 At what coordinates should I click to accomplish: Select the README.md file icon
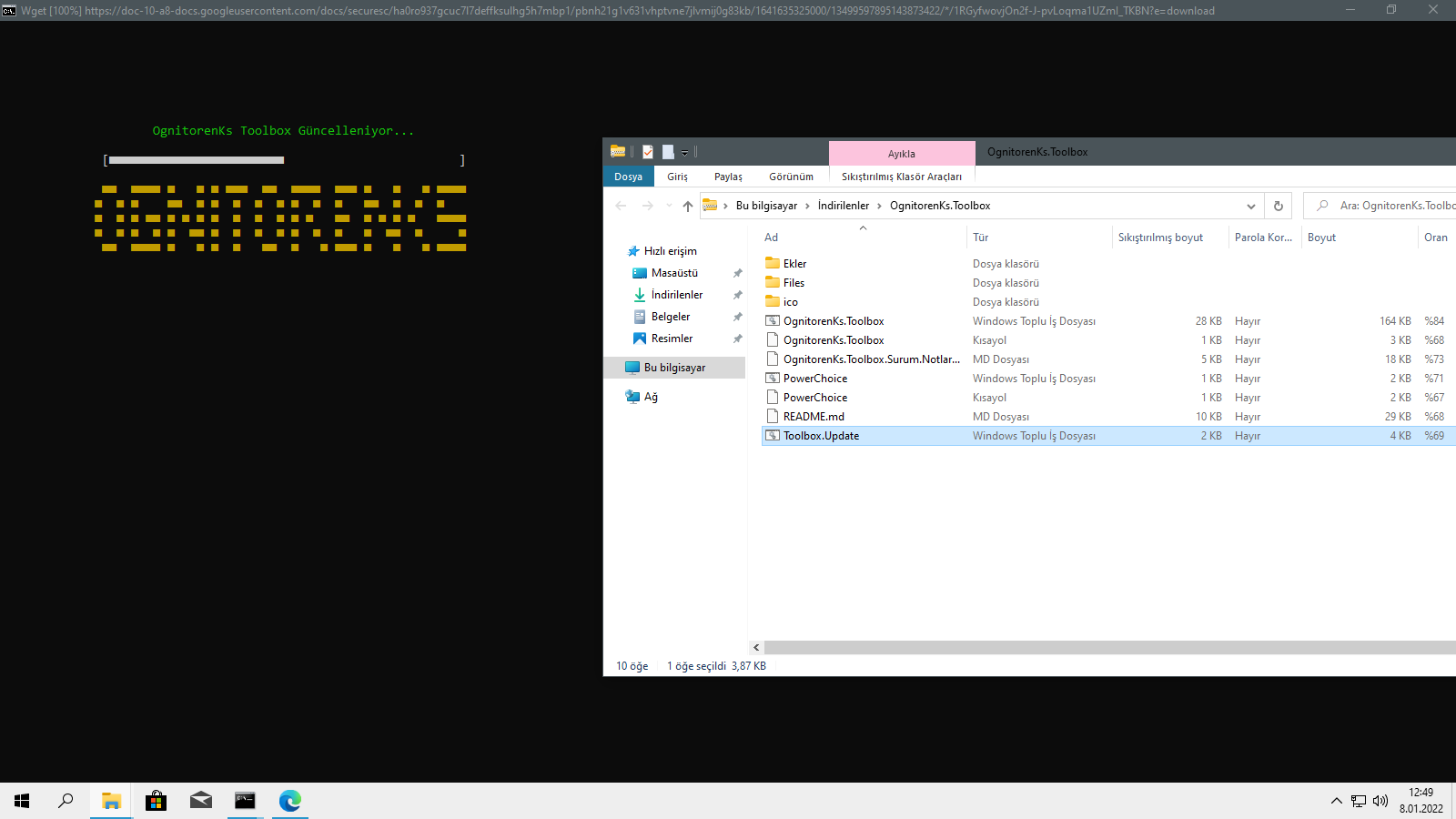tap(773, 417)
